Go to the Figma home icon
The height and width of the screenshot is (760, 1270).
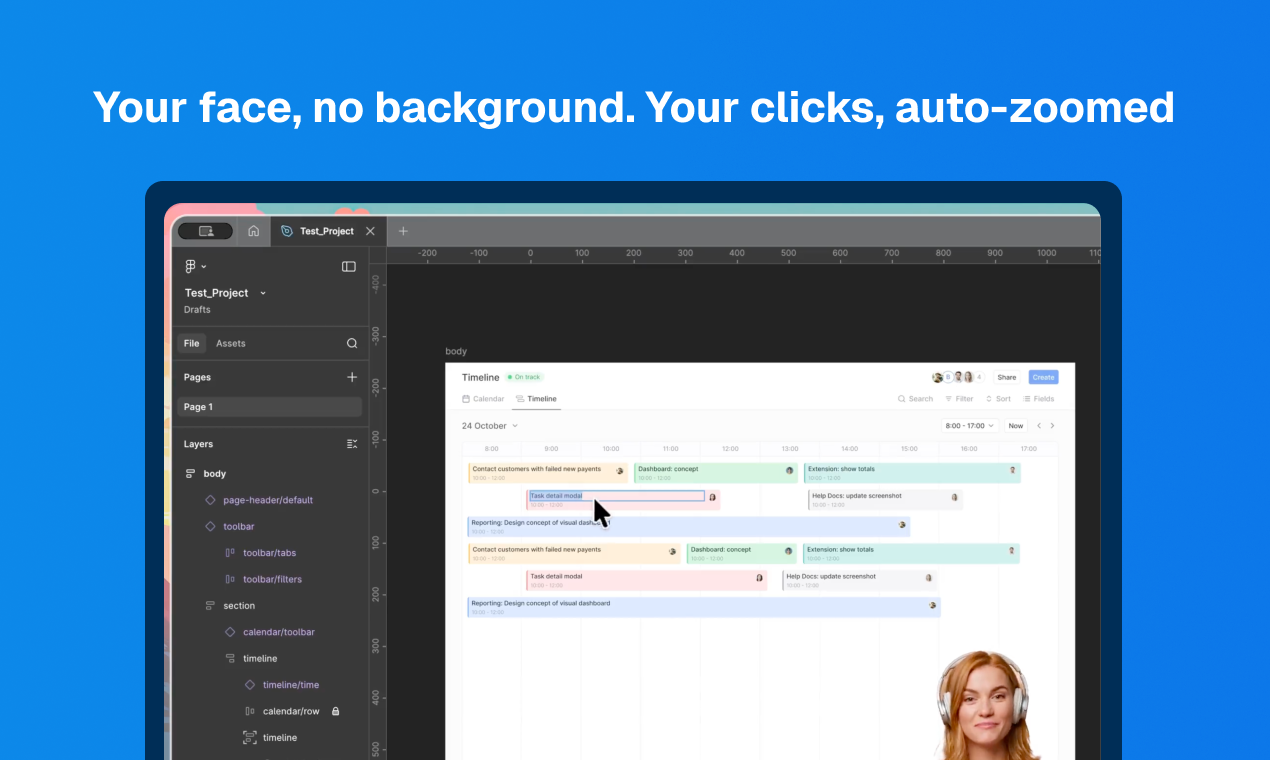(x=254, y=231)
